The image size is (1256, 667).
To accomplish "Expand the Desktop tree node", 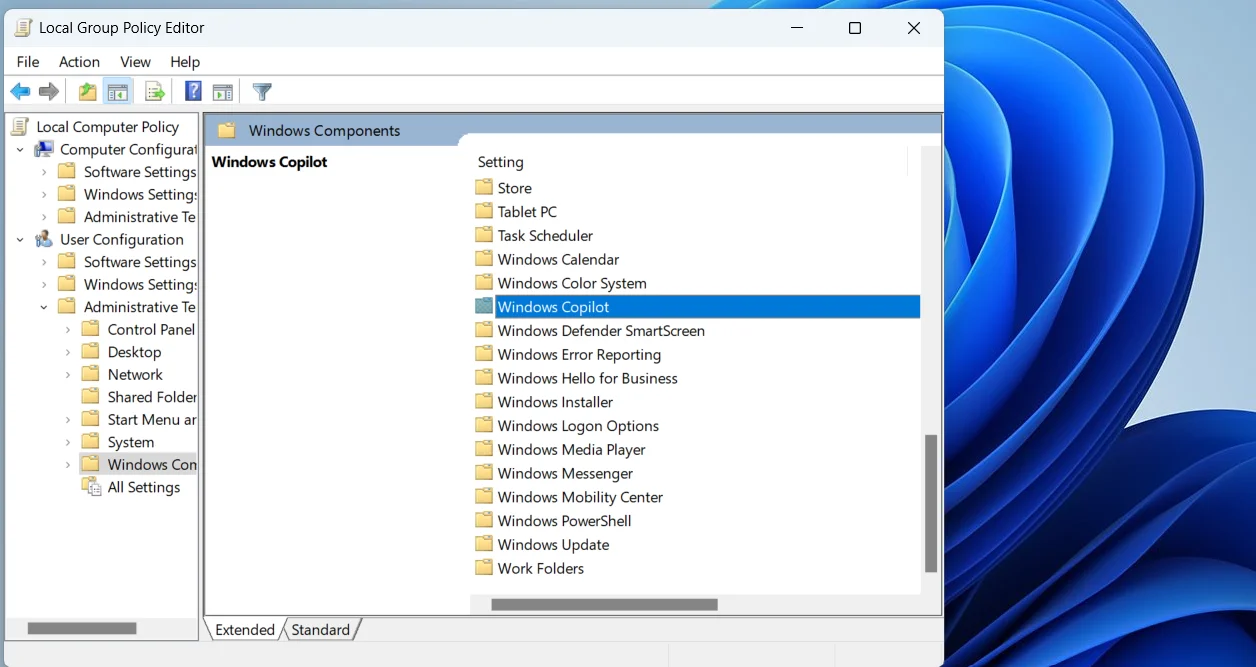I will point(68,352).
